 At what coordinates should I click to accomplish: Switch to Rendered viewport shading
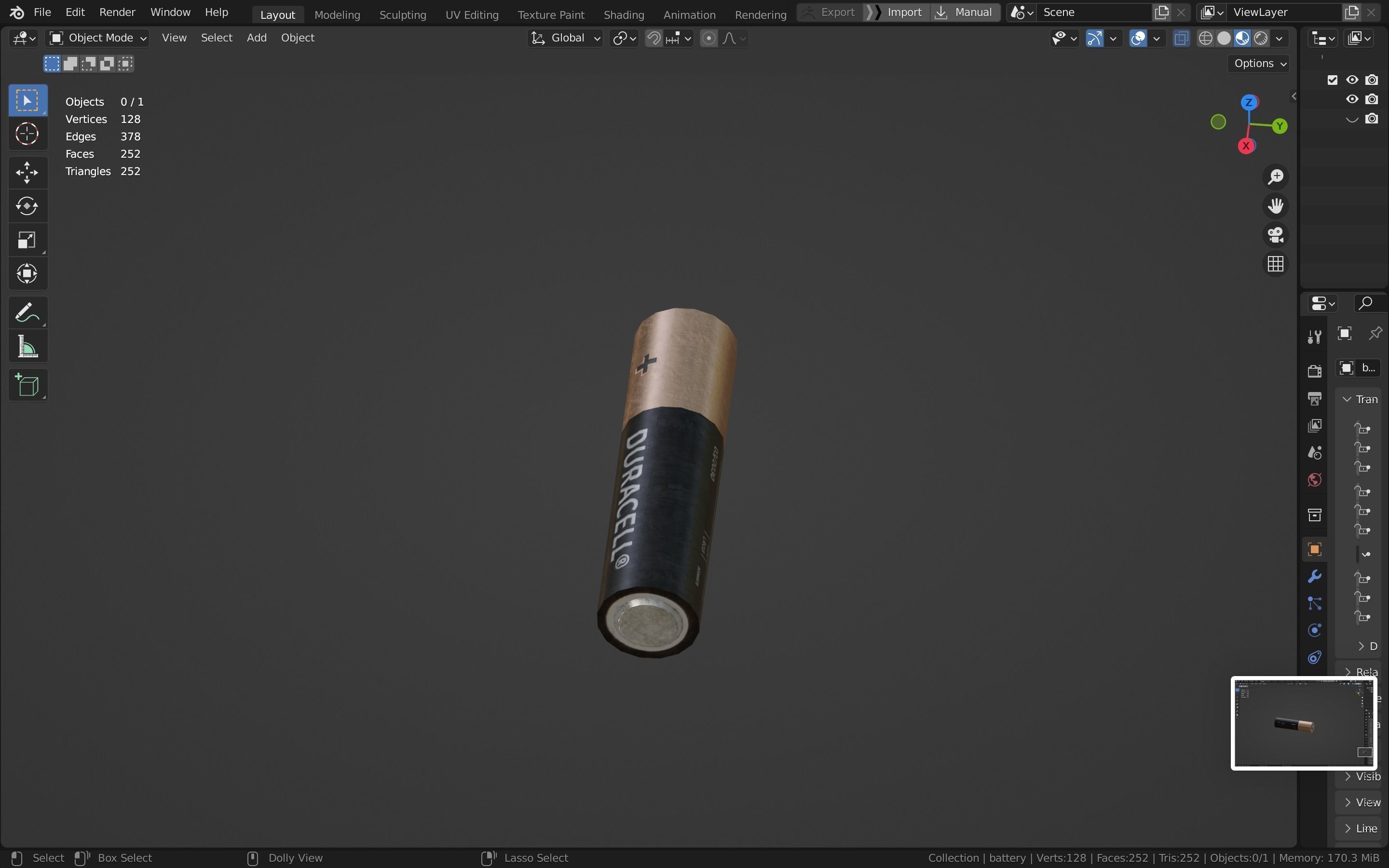1261,39
